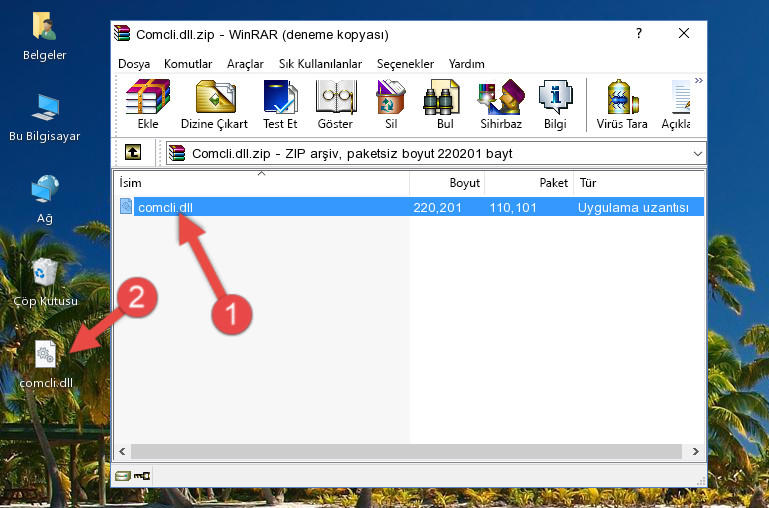Screen dimensions: 769x508
Task: Click Dizine Çıkart extract icon
Action: tap(215, 104)
